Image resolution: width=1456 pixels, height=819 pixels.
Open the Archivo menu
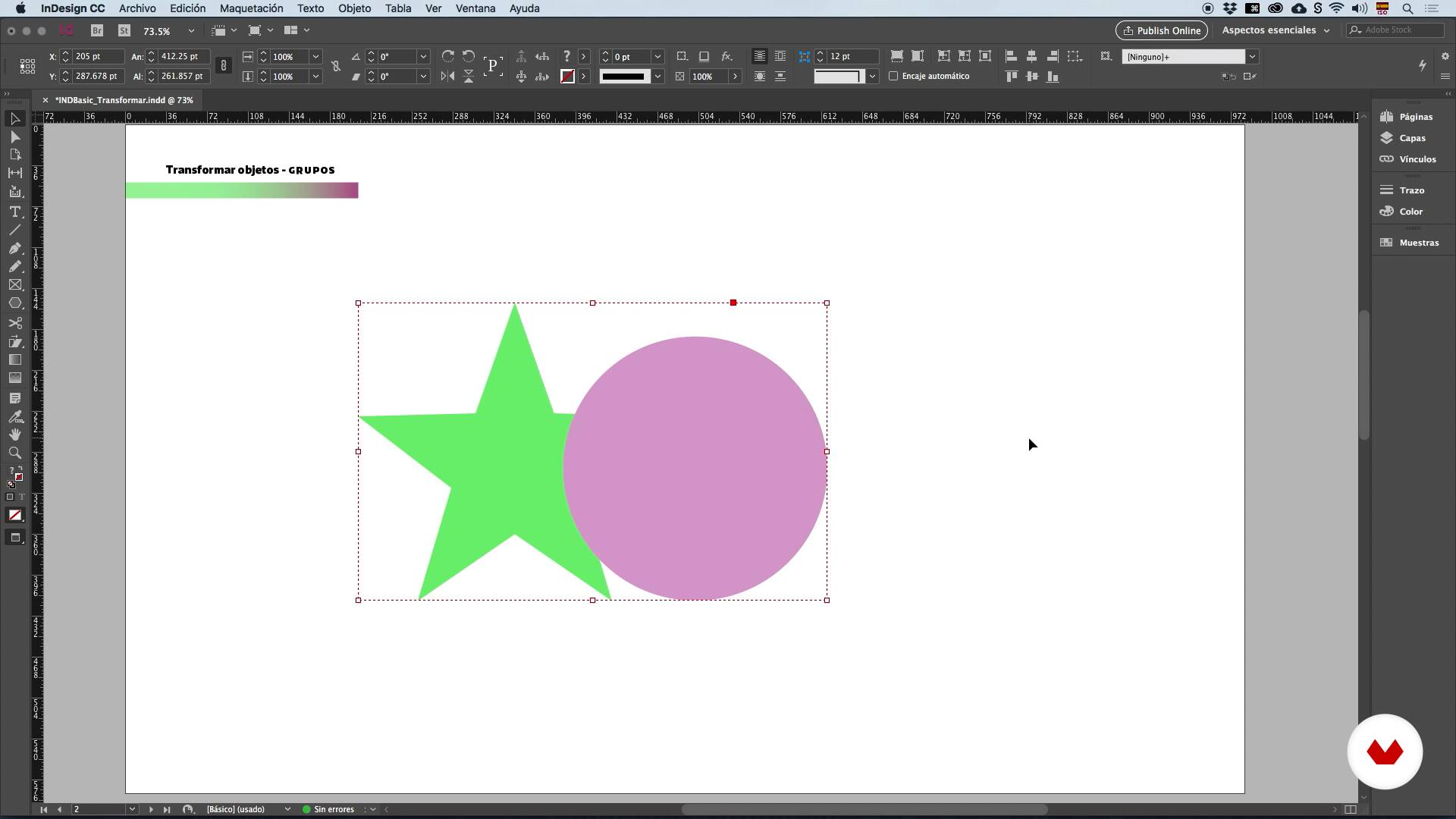137,8
